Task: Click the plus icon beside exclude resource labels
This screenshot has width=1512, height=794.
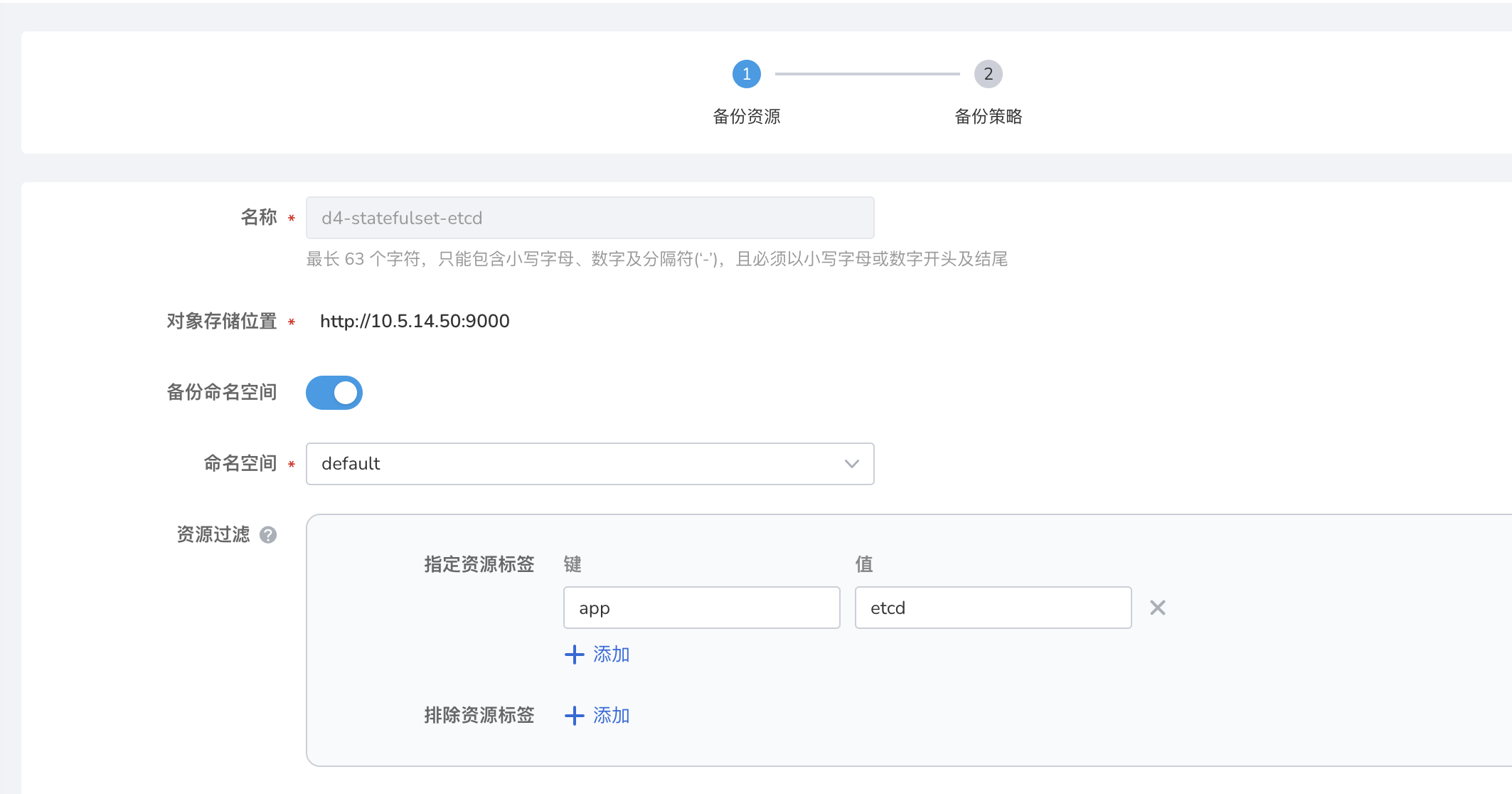Action: (574, 716)
